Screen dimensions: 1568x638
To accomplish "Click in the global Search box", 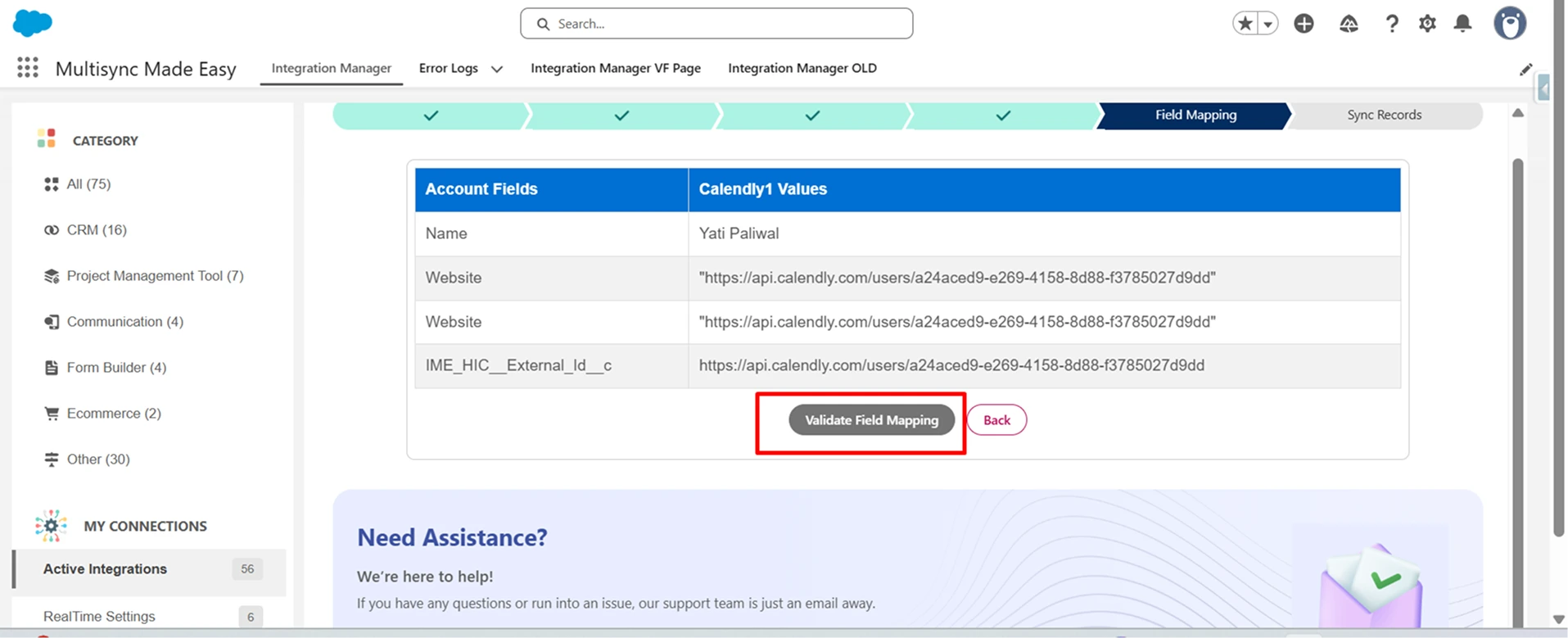I will 716,24.
